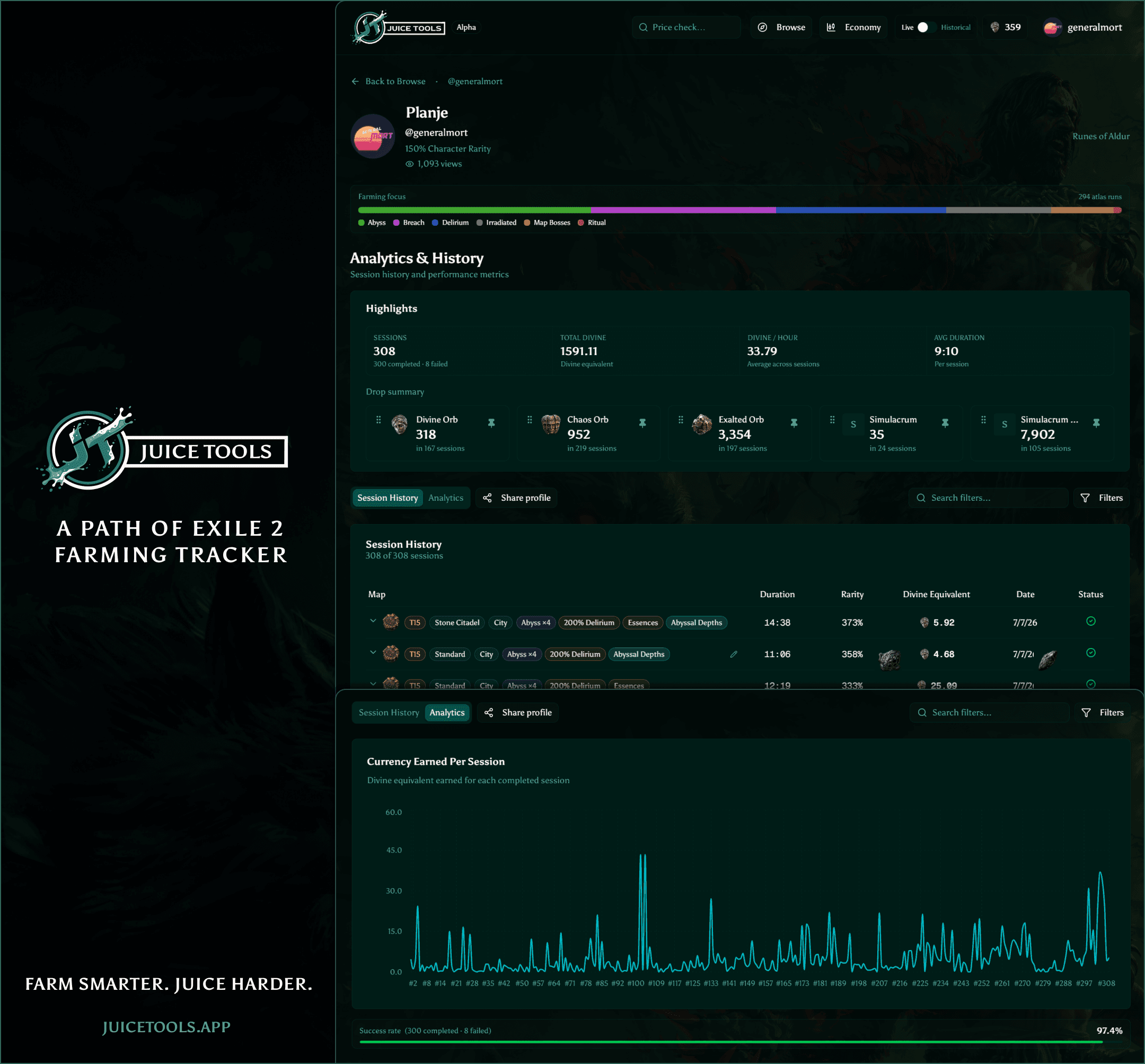The height and width of the screenshot is (1064, 1145).
Task: Click the edit pencil on the 11:06 session row
Action: (733, 654)
